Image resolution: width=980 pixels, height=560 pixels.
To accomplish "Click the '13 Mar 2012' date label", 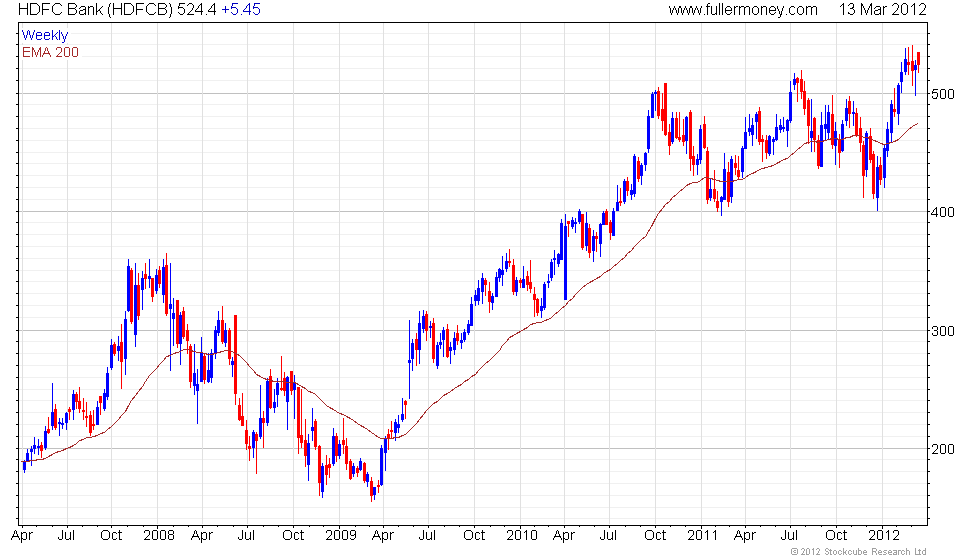I will tap(882, 10).
